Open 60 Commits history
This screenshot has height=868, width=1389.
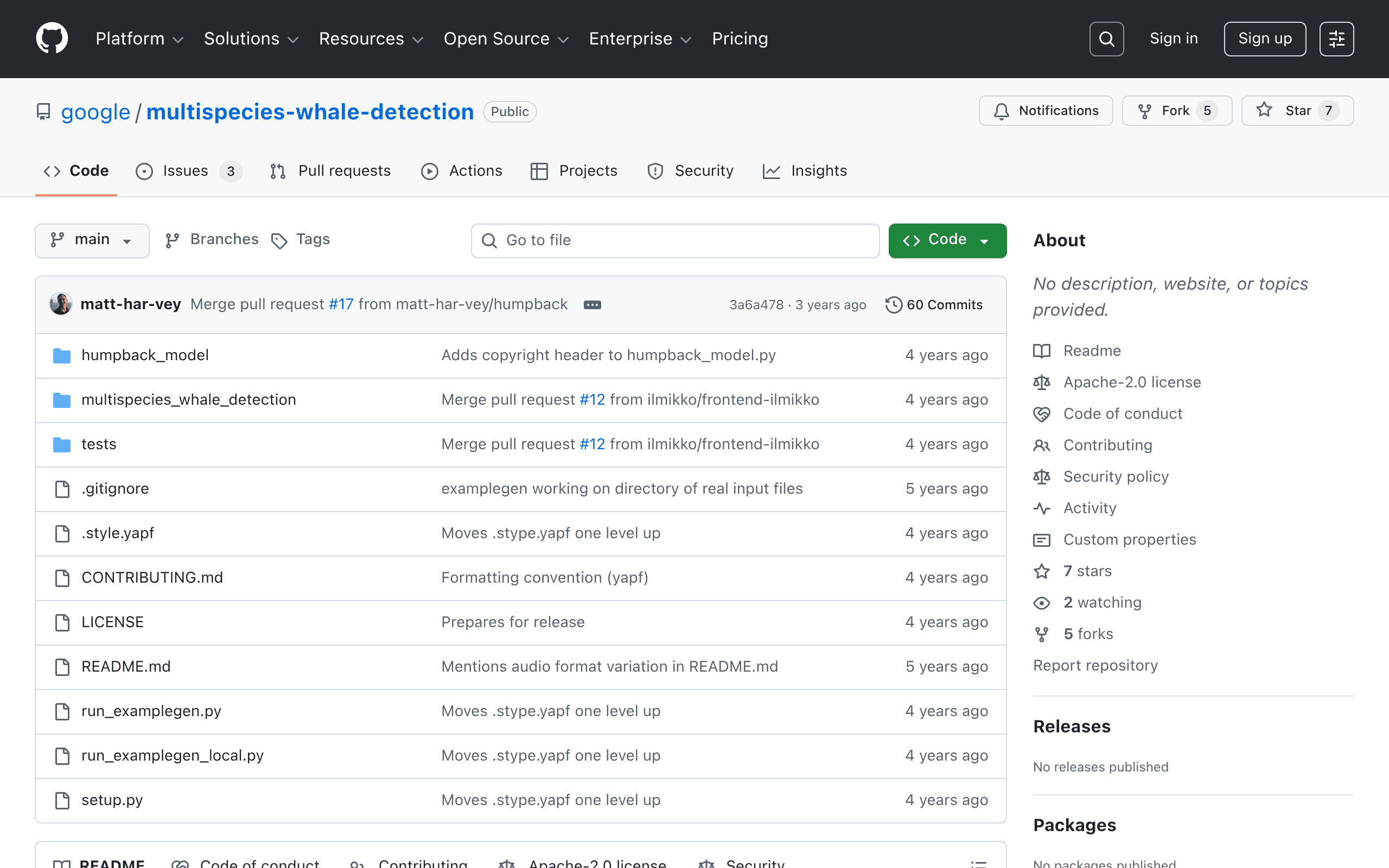coord(934,305)
